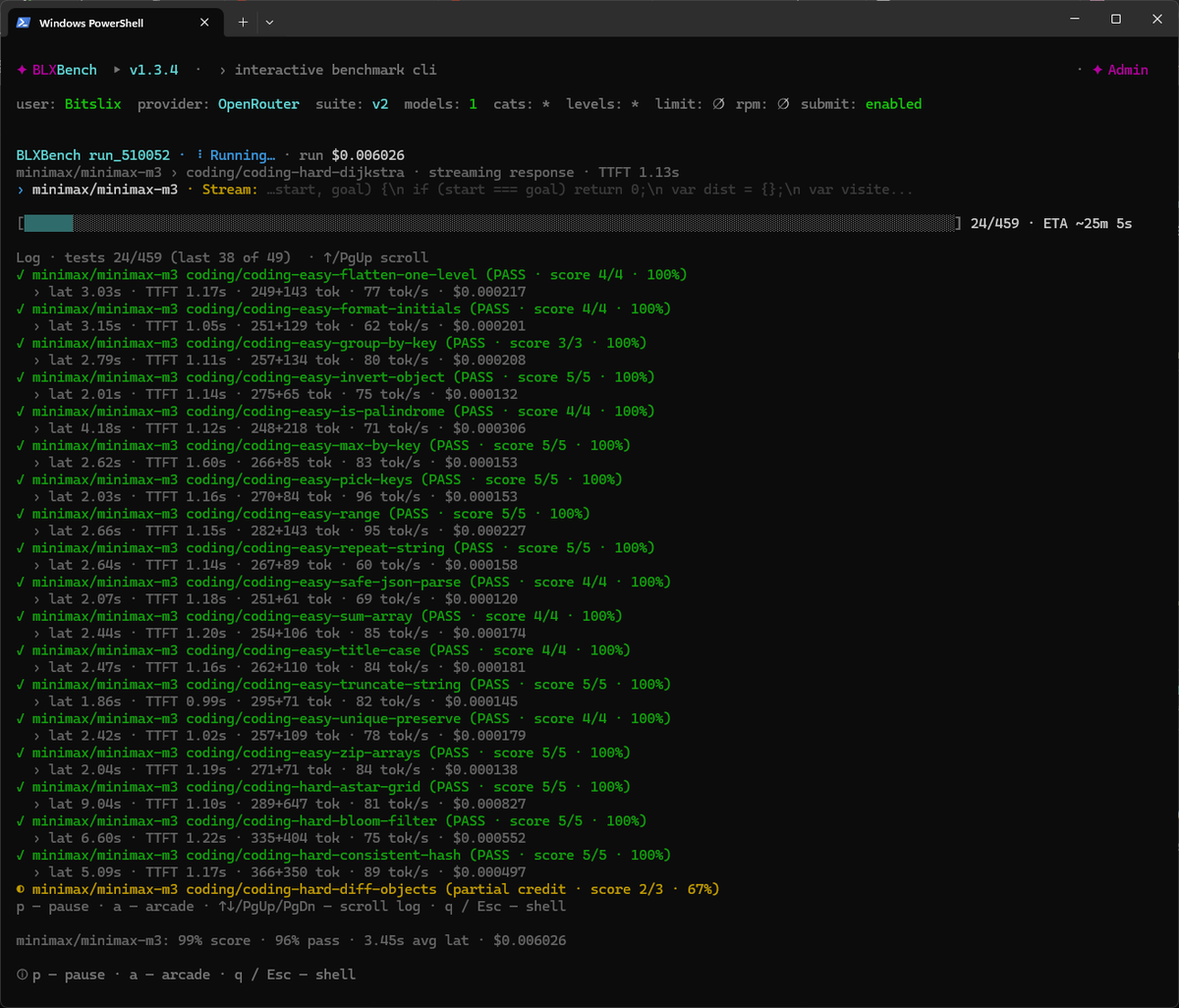1179x1008 pixels.
Task: Click the BLXBench sparkle logo icon
Action: click(x=22, y=70)
